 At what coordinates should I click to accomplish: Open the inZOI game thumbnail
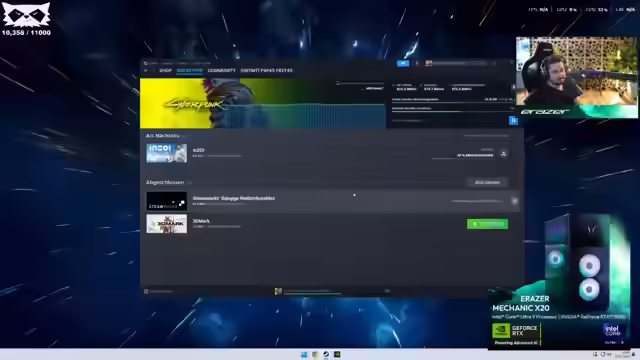tap(167, 153)
